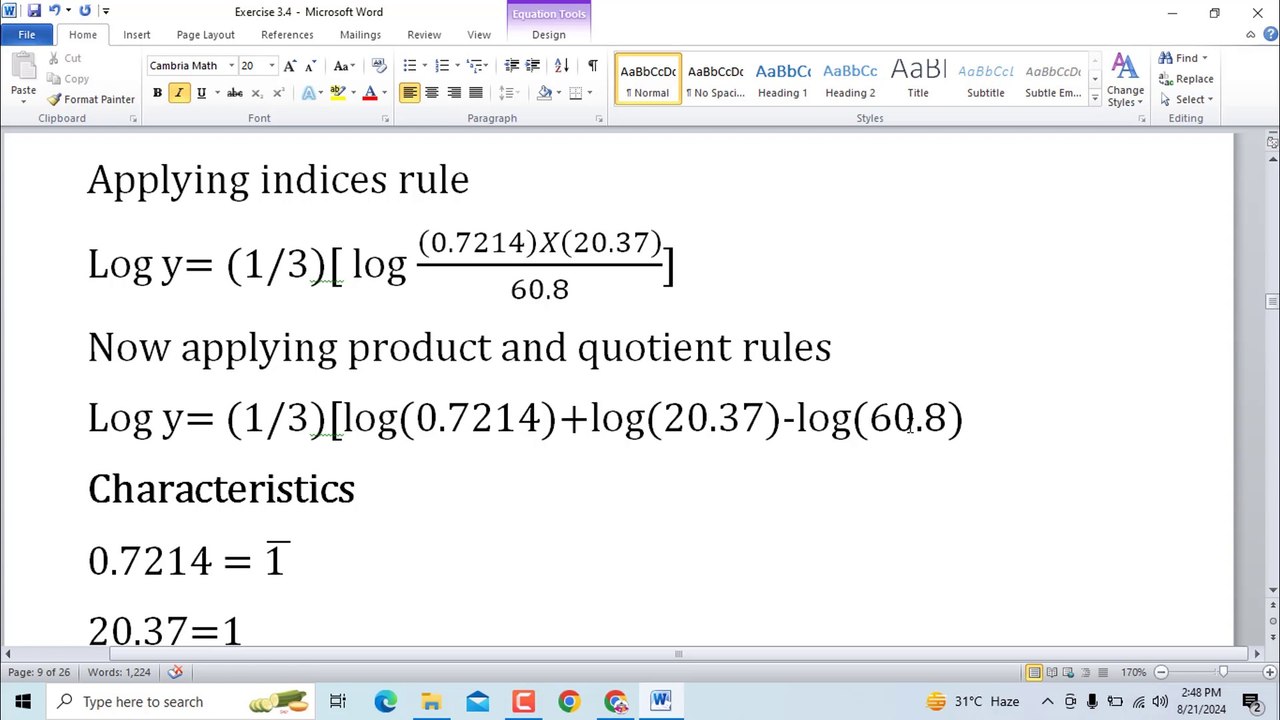The height and width of the screenshot is (720, 1280).
Task: Toggle Align Text Left
Action: click(x=410, y=93)
